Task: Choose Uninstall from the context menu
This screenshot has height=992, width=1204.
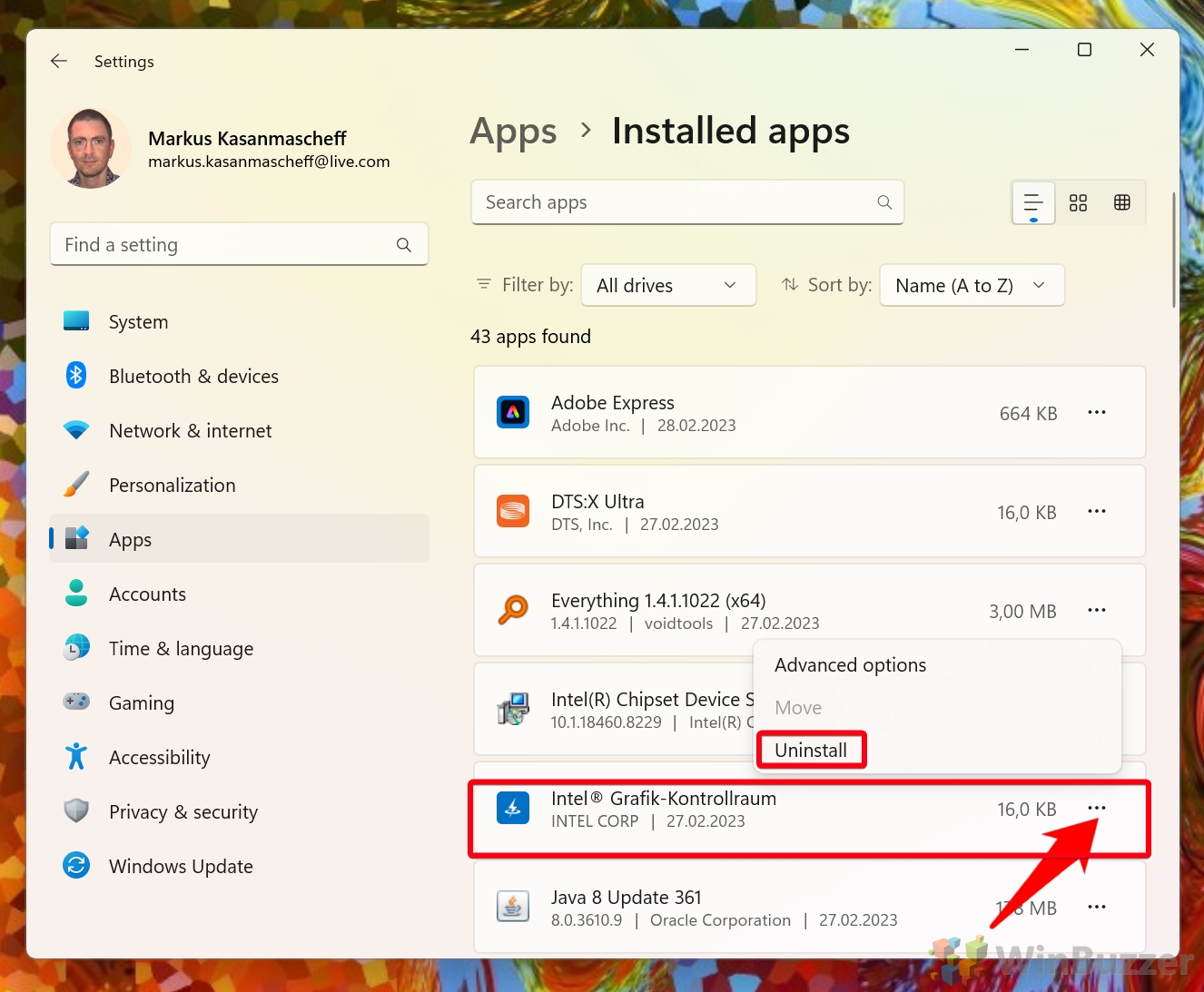Action: 811,750
